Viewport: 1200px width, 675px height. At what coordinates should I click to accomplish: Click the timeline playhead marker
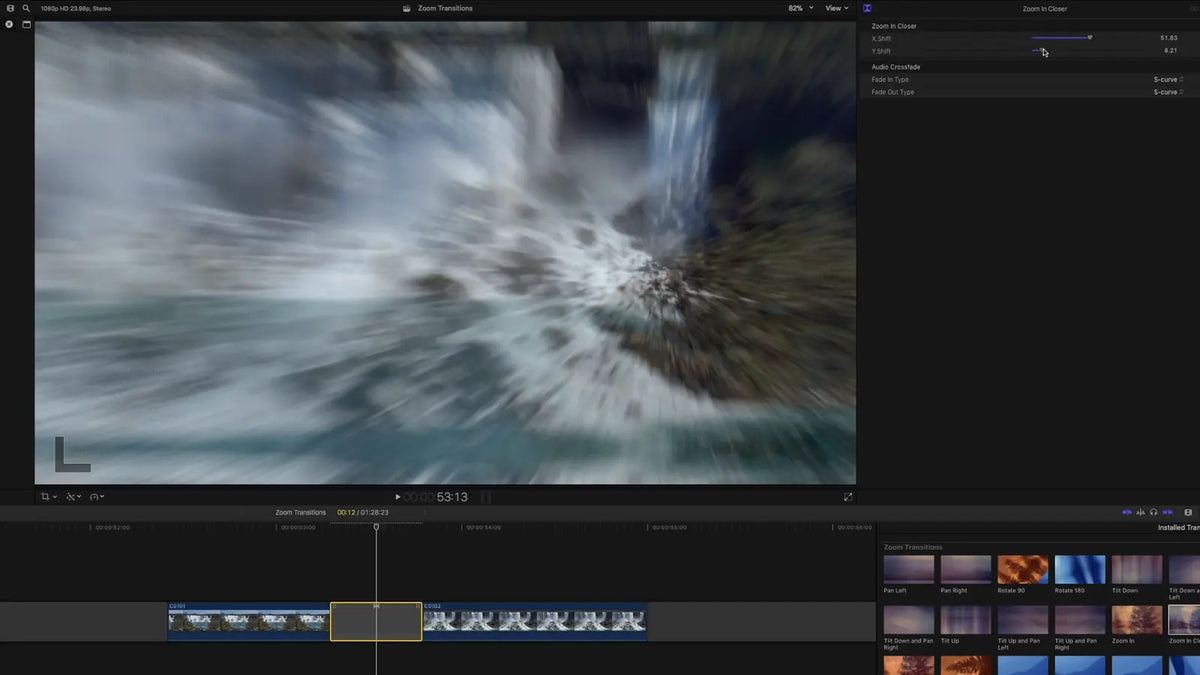click(376, 526)
